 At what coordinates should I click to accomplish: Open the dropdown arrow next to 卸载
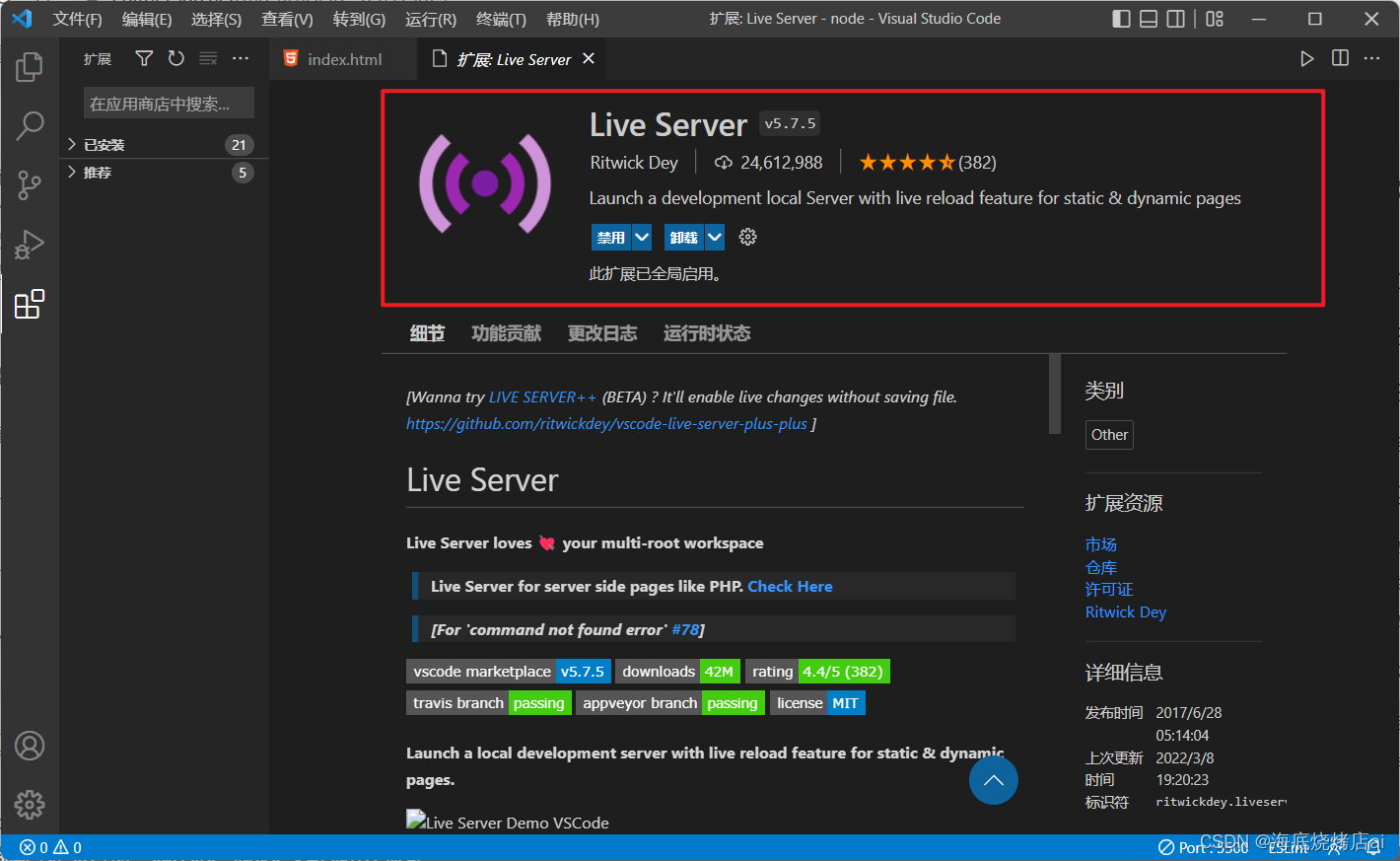[x=715, y=237]
